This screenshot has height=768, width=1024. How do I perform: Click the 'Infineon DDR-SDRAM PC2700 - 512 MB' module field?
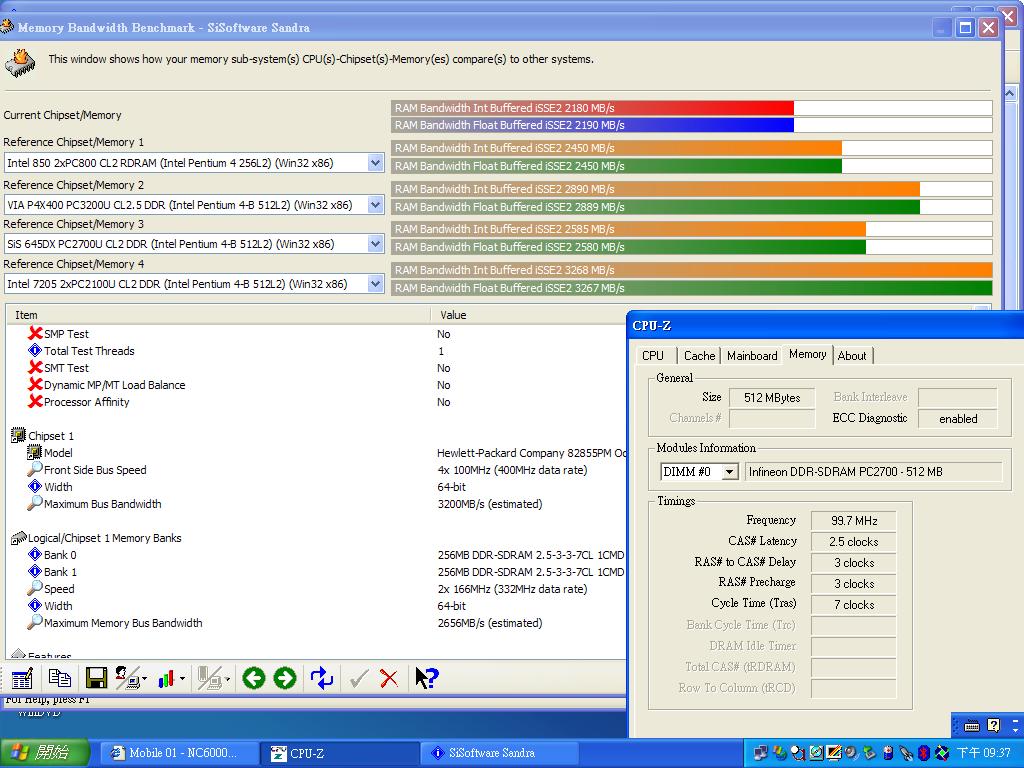coord(873,472)
